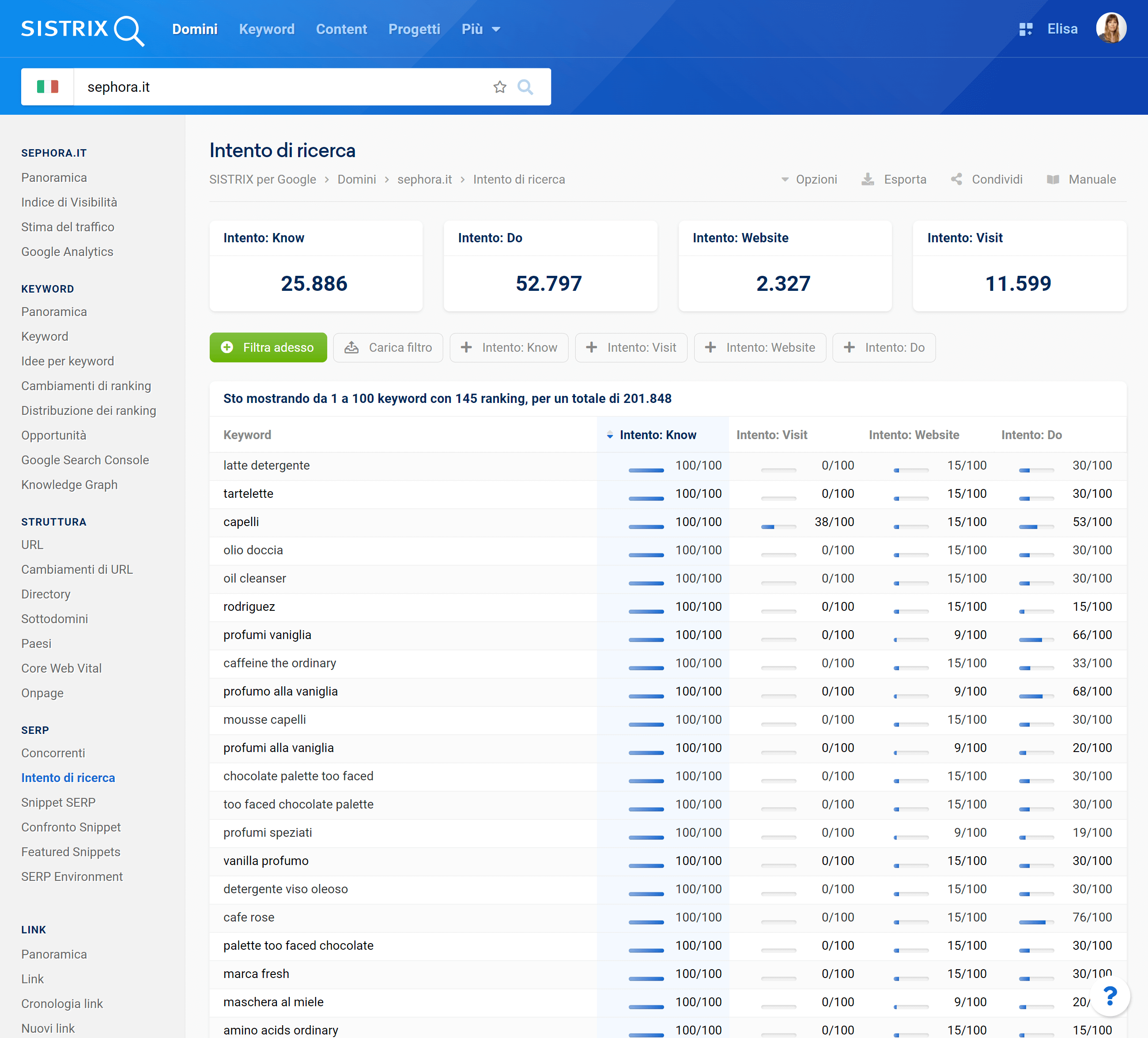
Task: Click plus icon on Intento: Website filter
Action: (711, 347)
